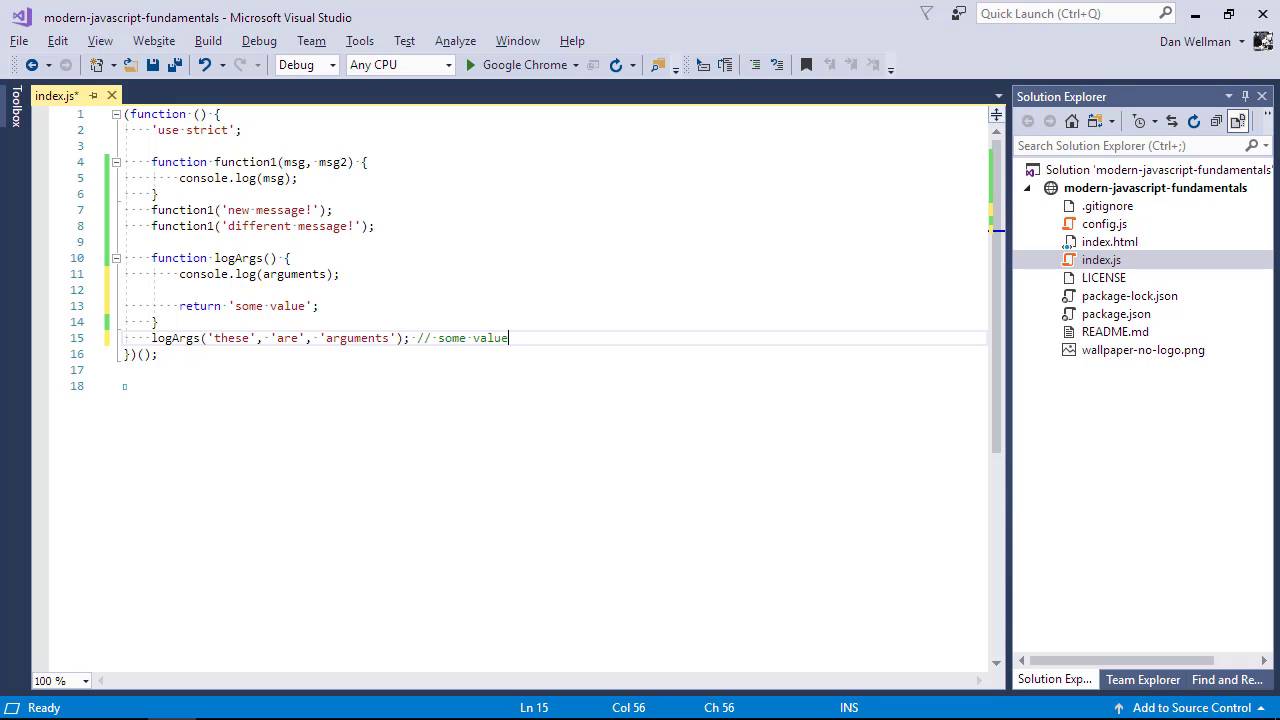Toggle auto hide pin on Solution Explorer
Image resolution: width=1280 pixels, height=720 pixels.
1245,96
